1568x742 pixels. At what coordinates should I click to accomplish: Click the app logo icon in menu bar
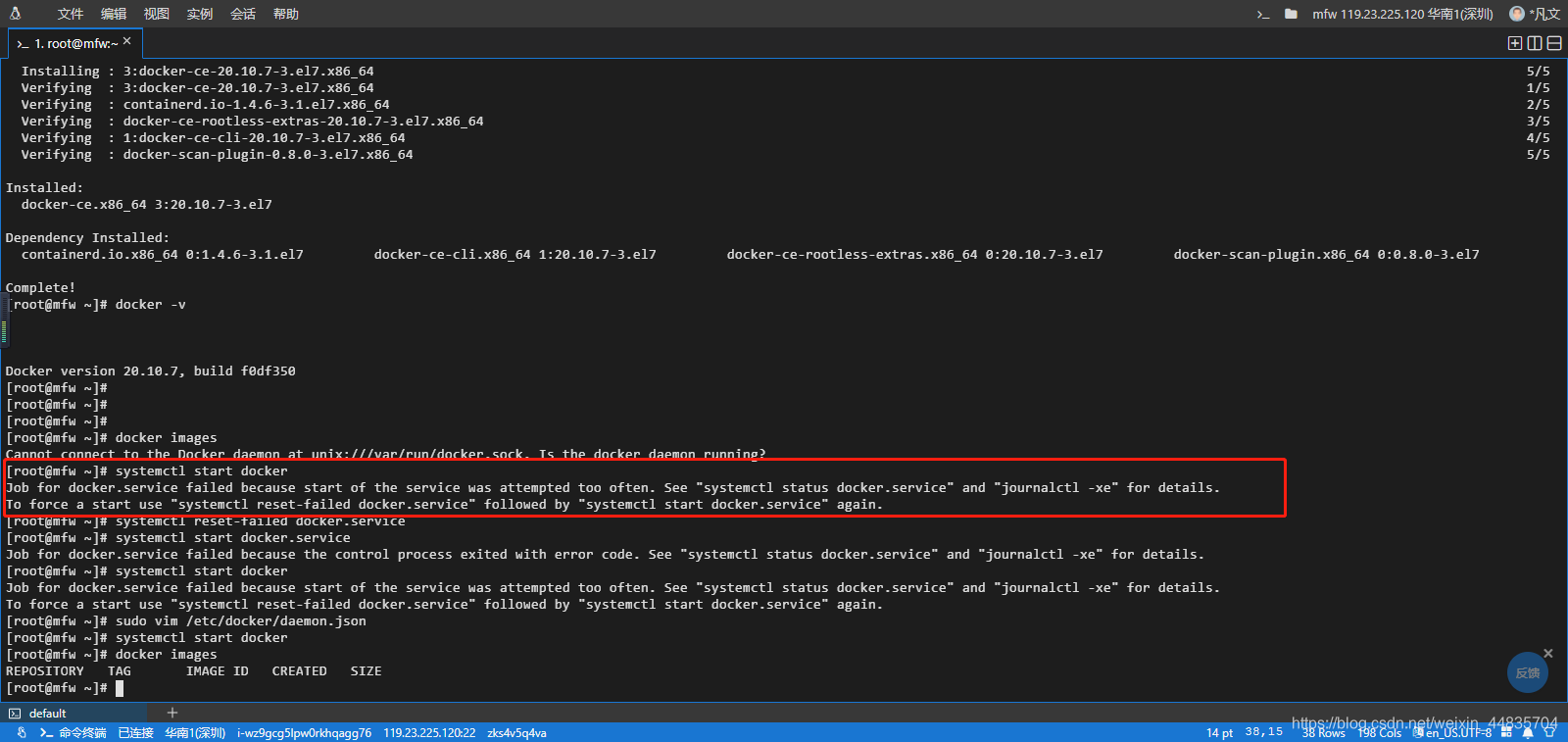[x=15, y=14]
